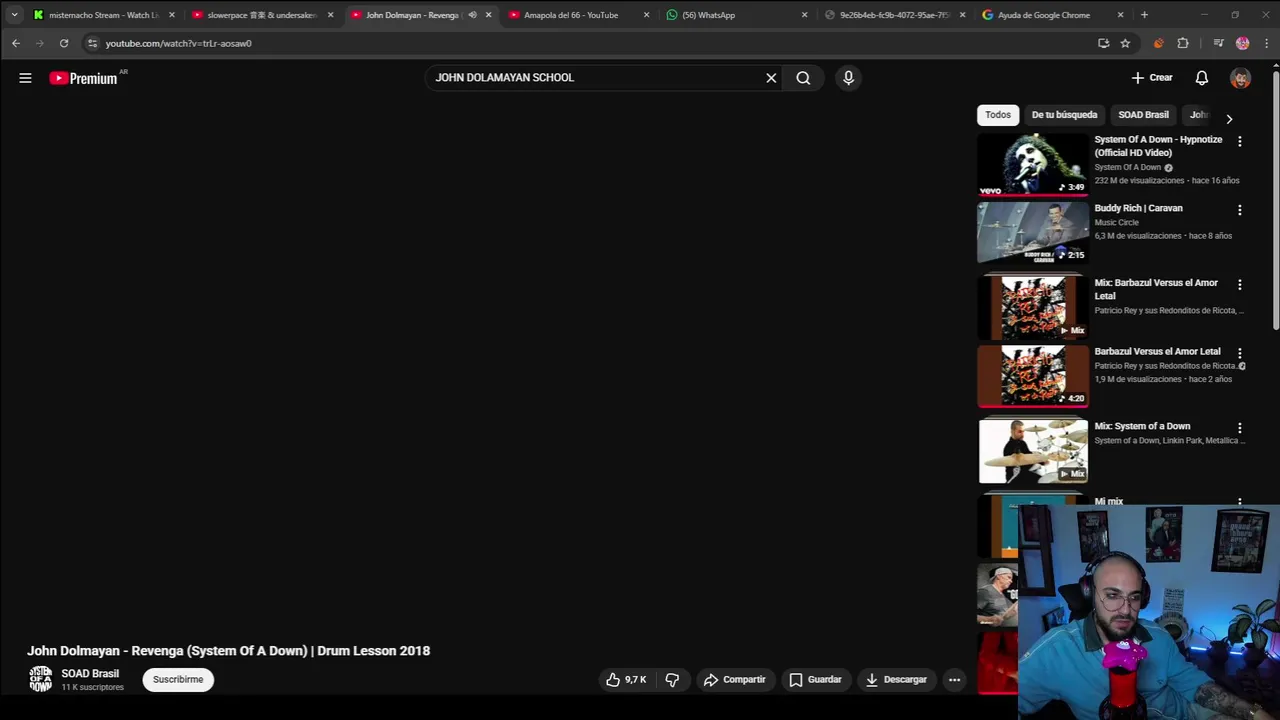Show more filter chips with the arrow
Screen dimensions: 1280x720
(1229, 119)
